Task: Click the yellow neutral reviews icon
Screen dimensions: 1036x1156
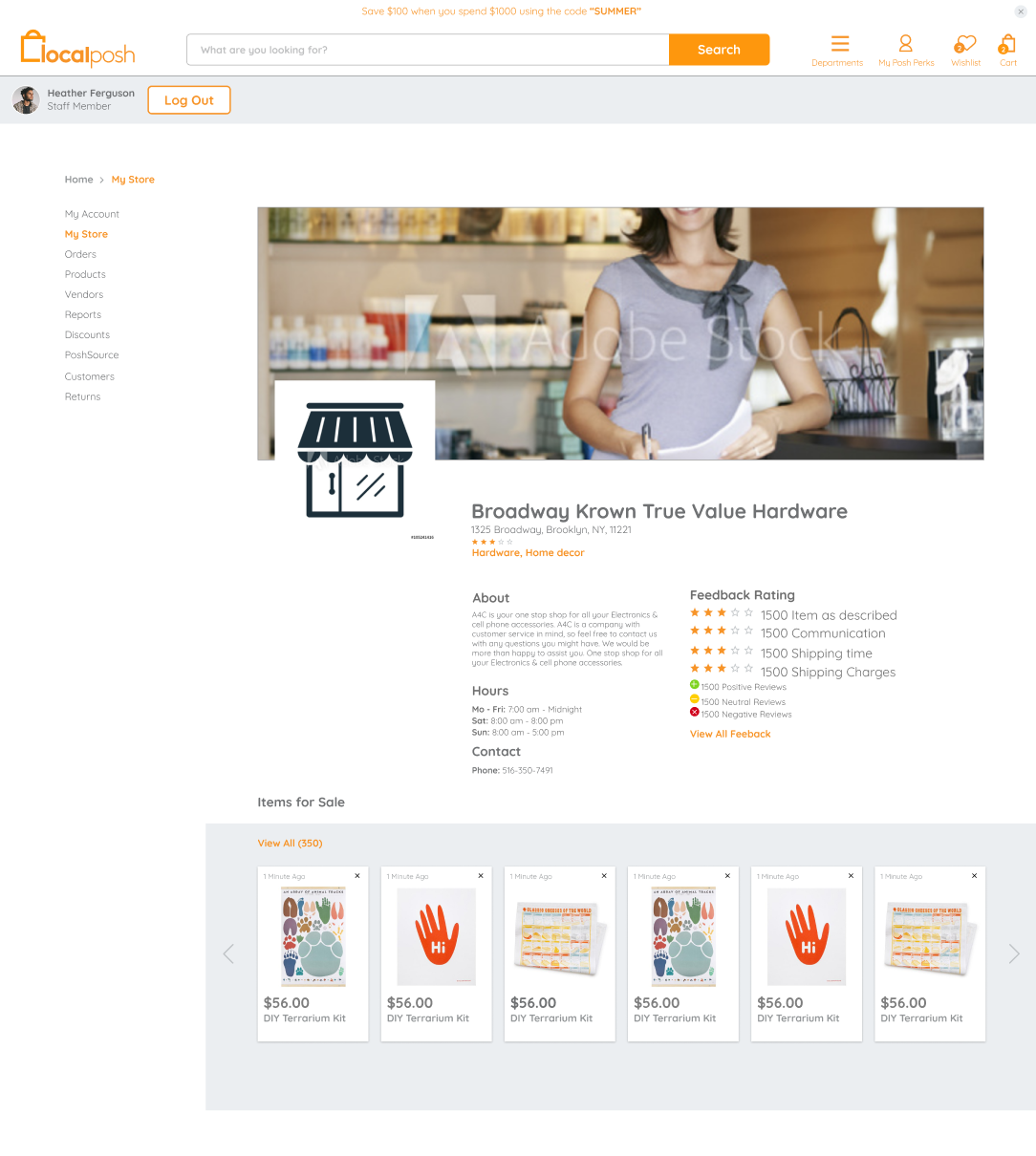Action: click(x=695, y=698)
